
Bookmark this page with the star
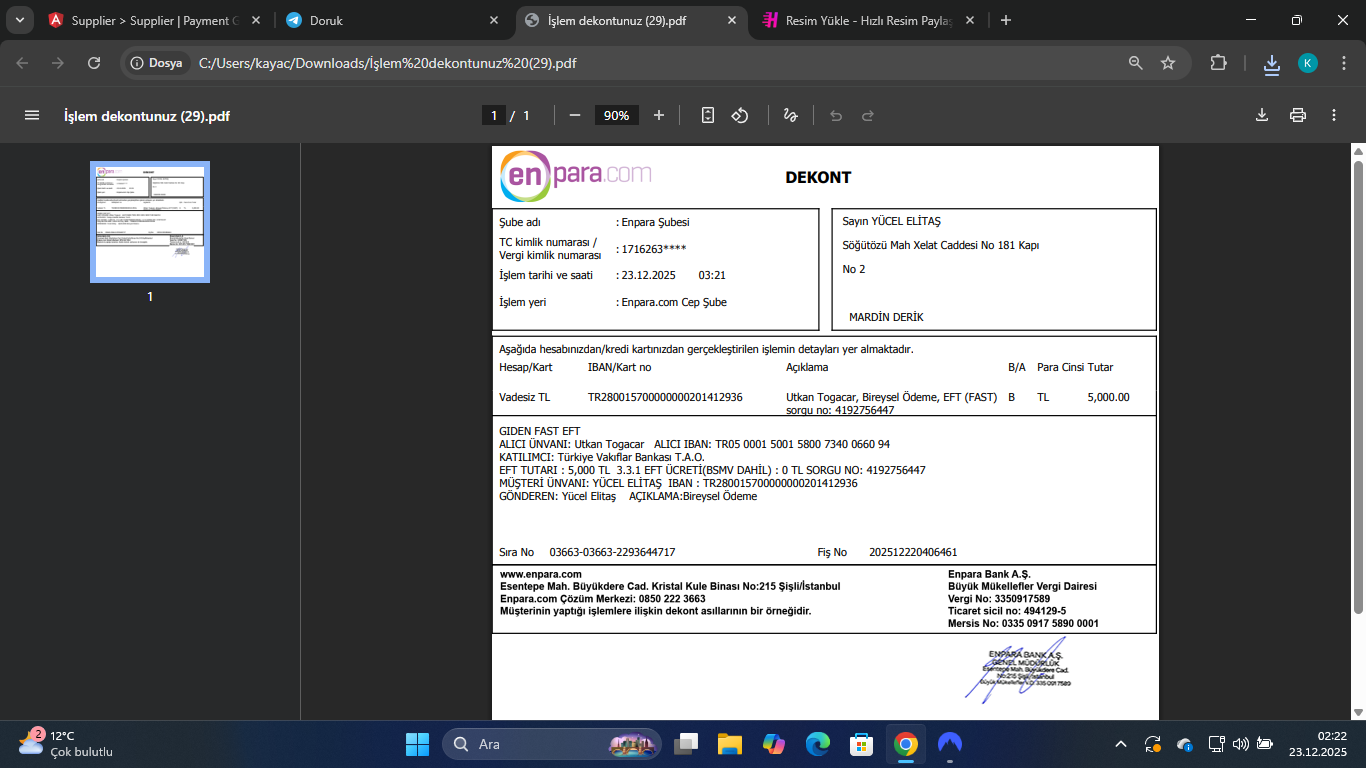pos(1168,62)
